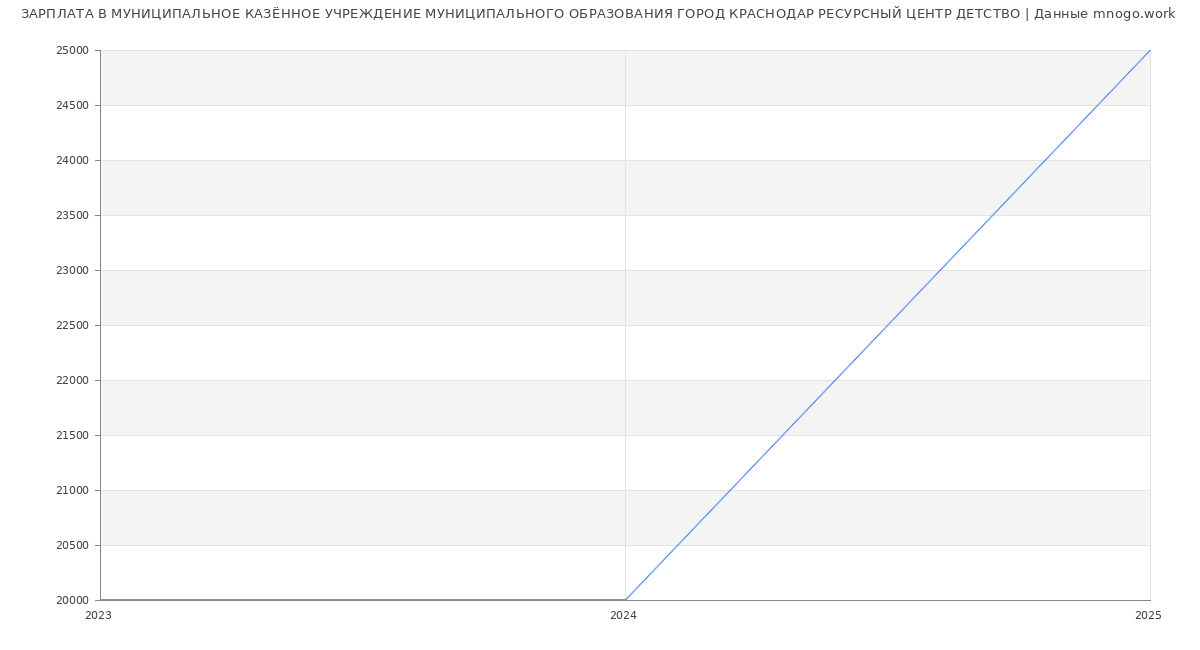Click the 2025 x-axis label
The image size is (1200, 650).
[x=1148, y=616]
